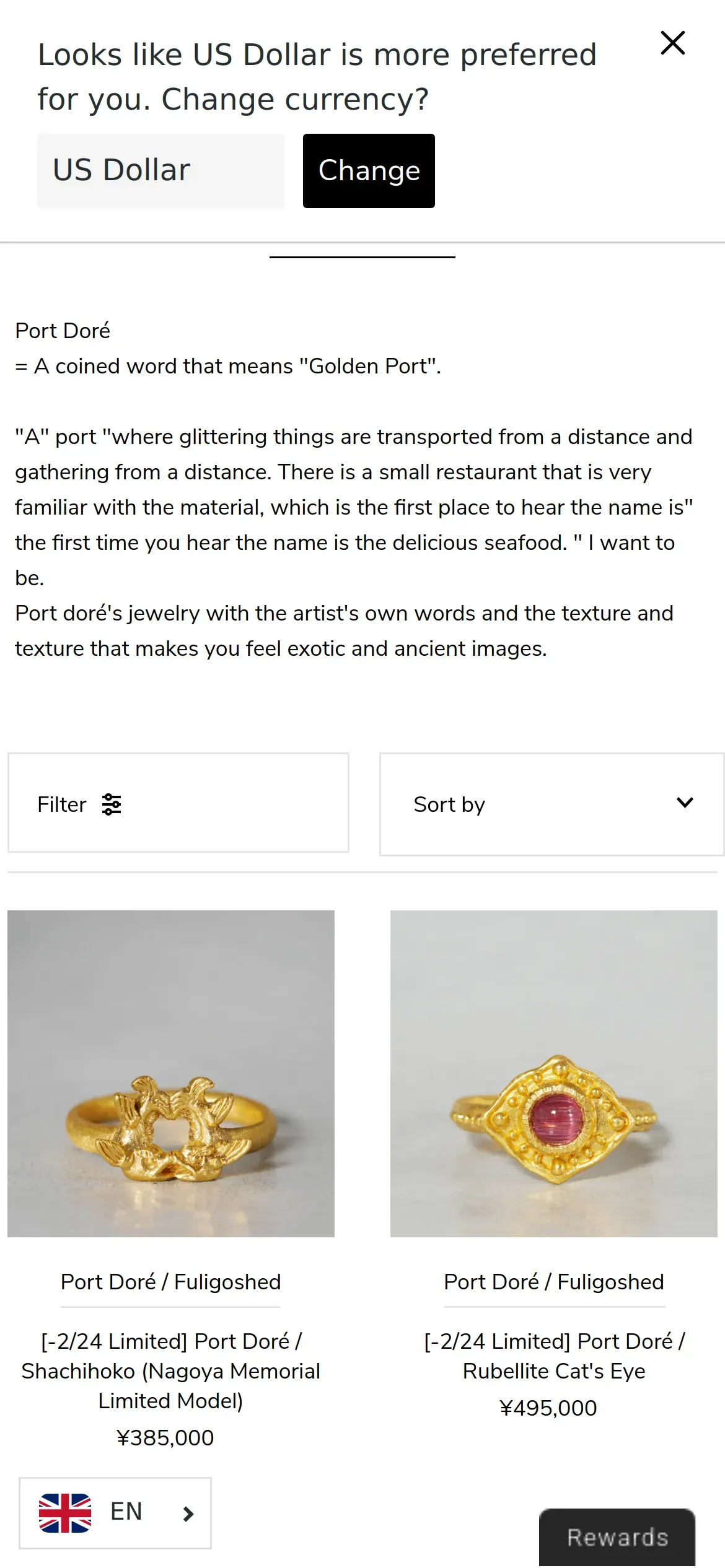
Task: Open the Rewards widget
Action: point(617,1537)
